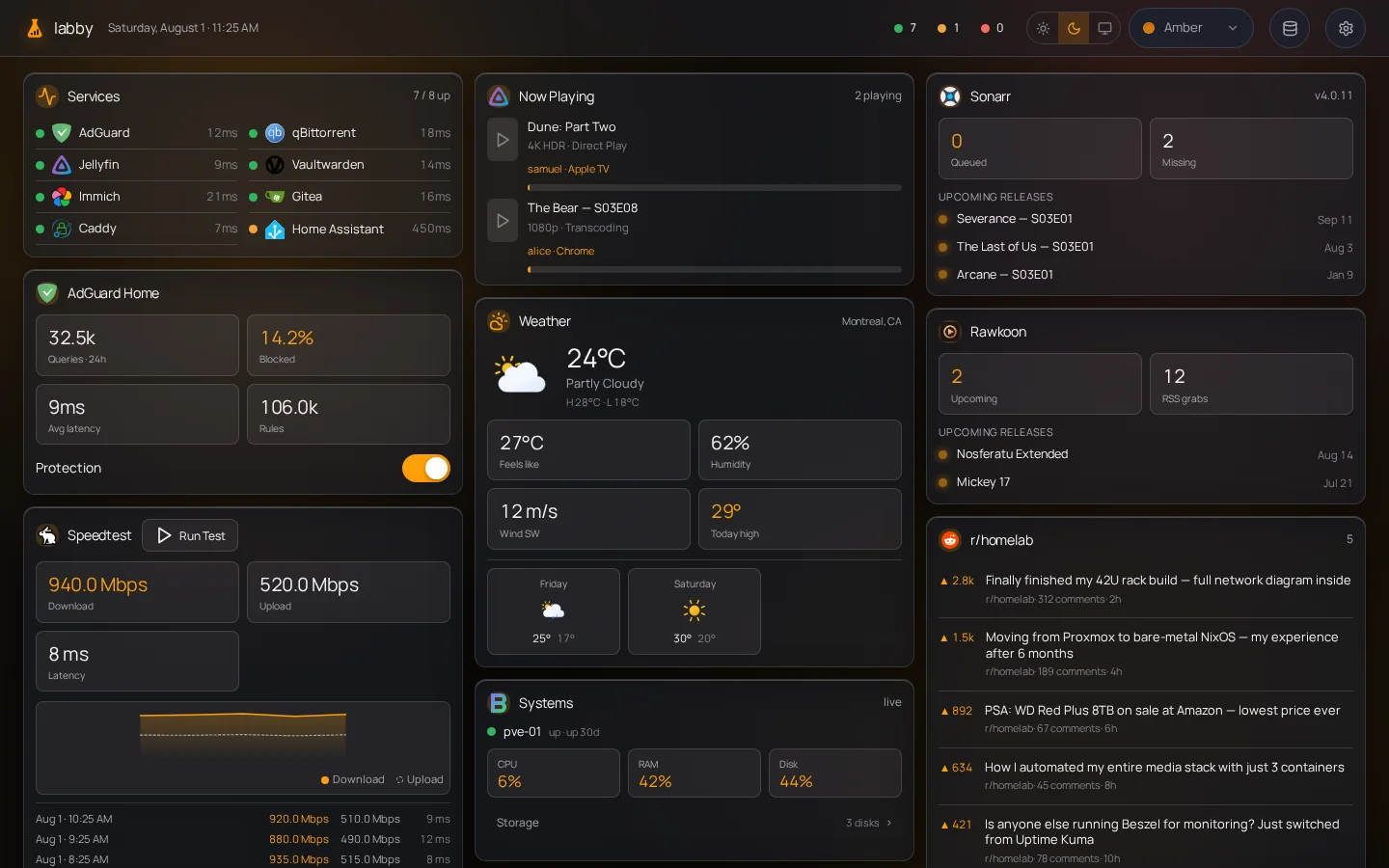Select Saturday forecast card
The width and height of the screenshot is (1389, 868).
pyautogui.click(x=694, y=611)
